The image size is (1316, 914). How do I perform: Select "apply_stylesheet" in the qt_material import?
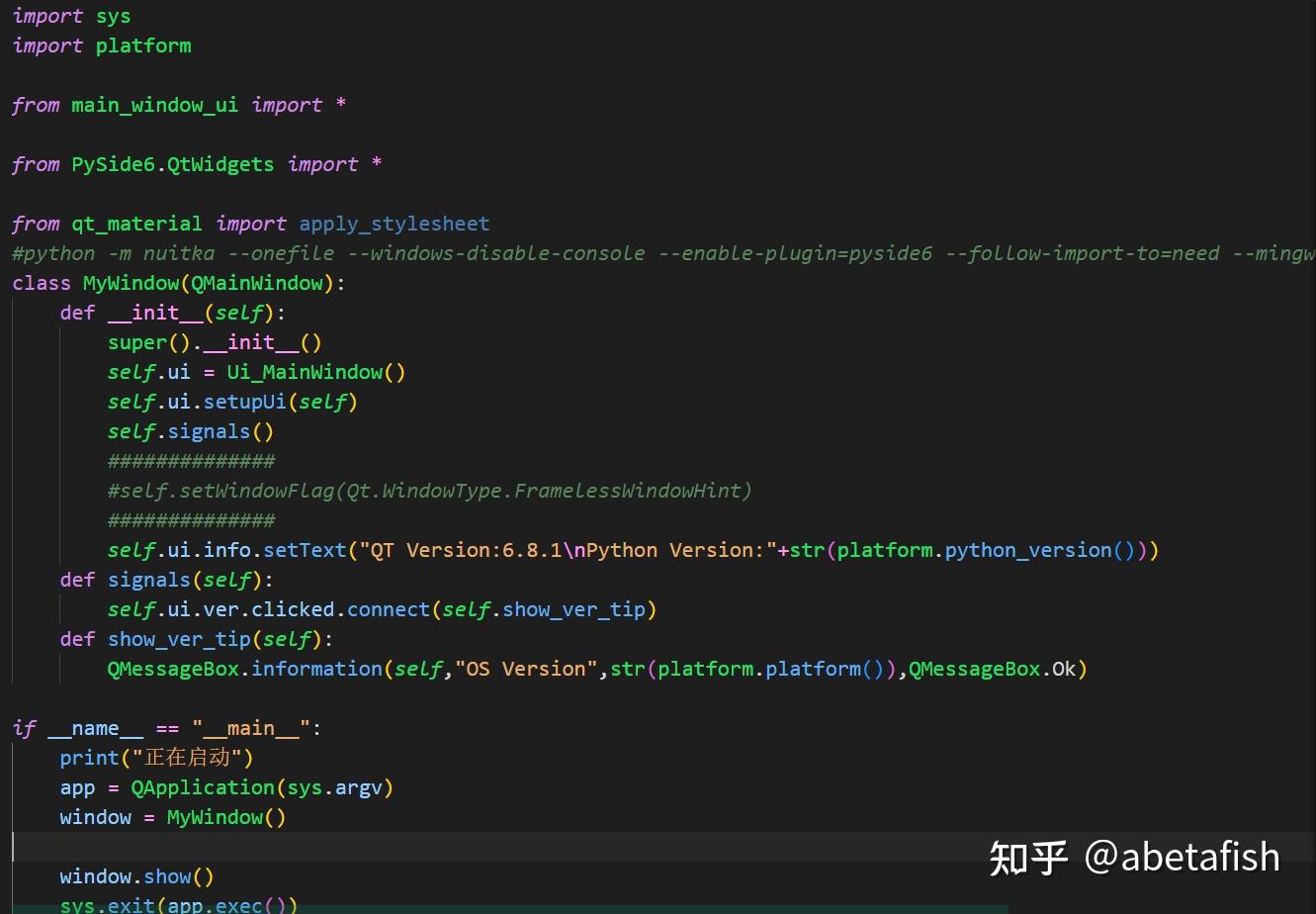[394, 224]
